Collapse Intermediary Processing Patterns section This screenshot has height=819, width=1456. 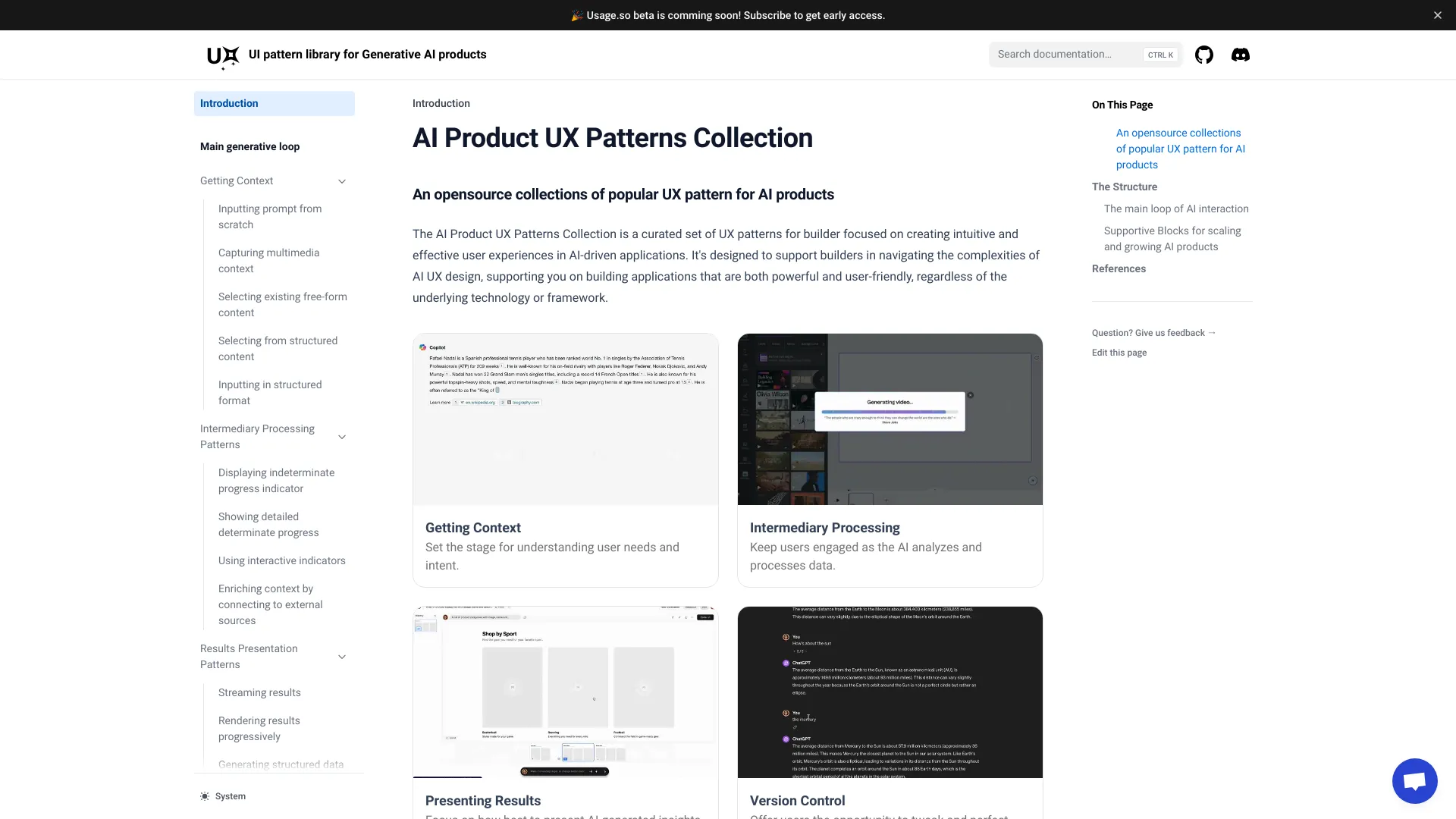(342, 437)
